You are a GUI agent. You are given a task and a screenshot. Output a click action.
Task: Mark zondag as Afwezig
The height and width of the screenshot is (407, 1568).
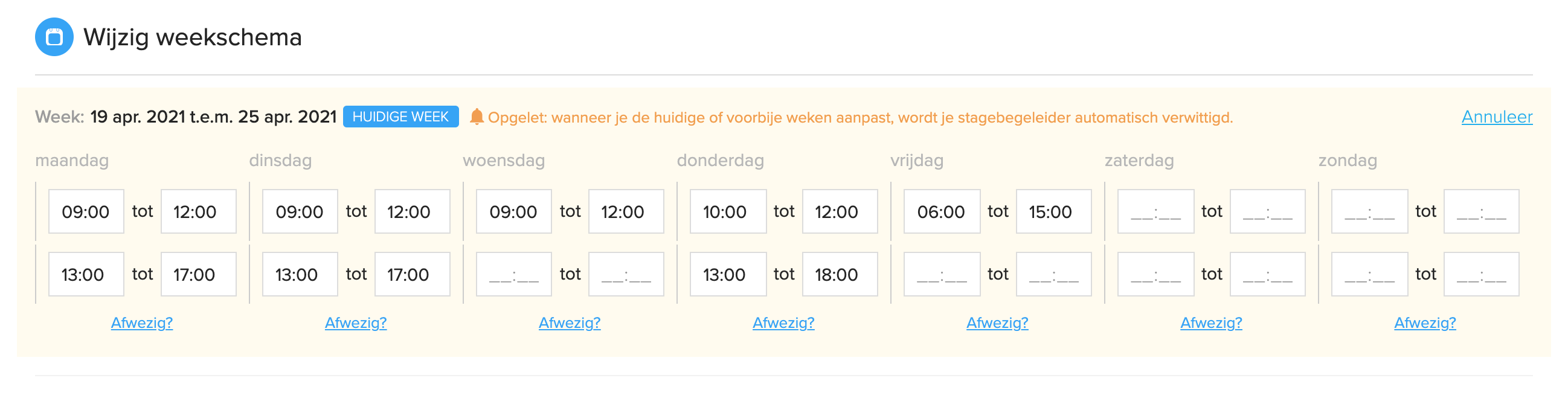[x=1425, y=323]
